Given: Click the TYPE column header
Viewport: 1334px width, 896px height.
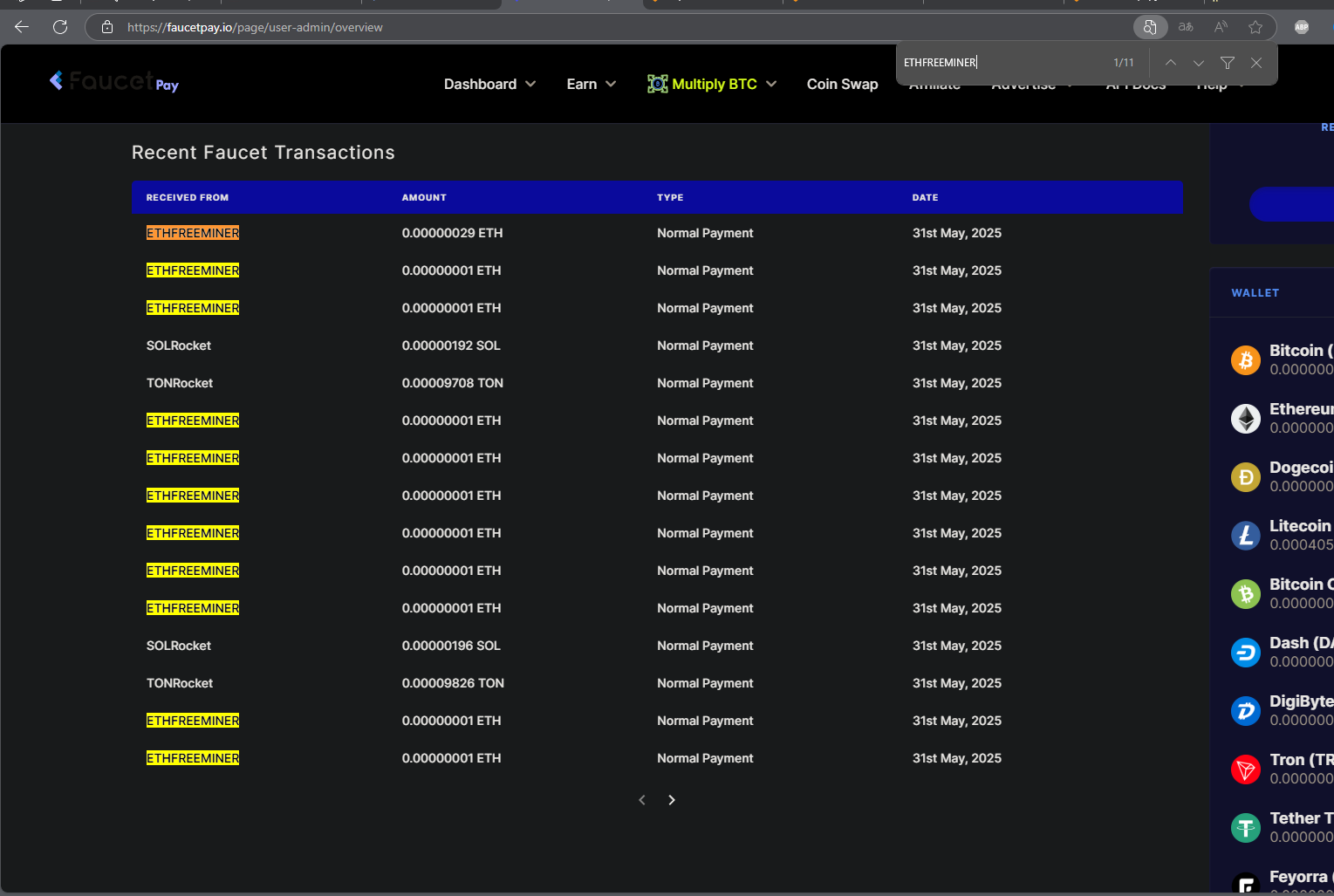Looking at the screenshot, I should pos(670,197).
